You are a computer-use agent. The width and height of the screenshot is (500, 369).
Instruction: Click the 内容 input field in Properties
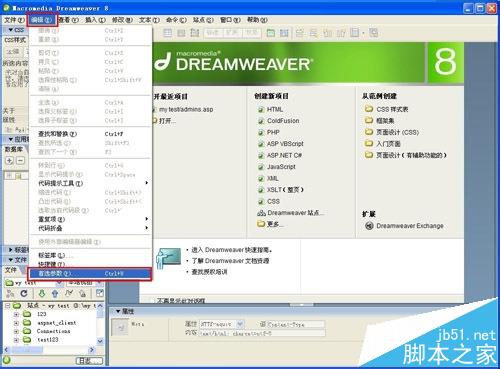click(x=262, y=333)
